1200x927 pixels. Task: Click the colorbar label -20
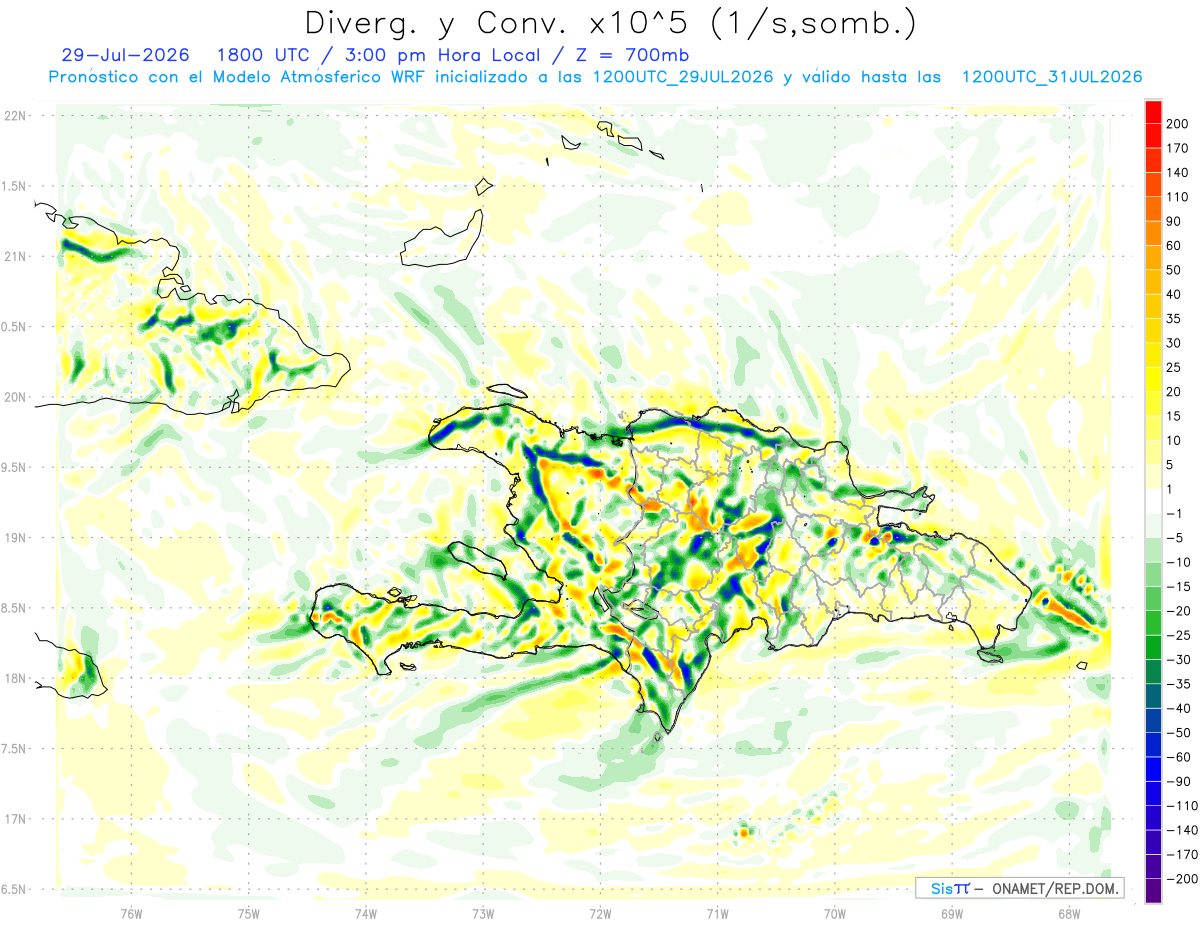[x=1177, y=611]
